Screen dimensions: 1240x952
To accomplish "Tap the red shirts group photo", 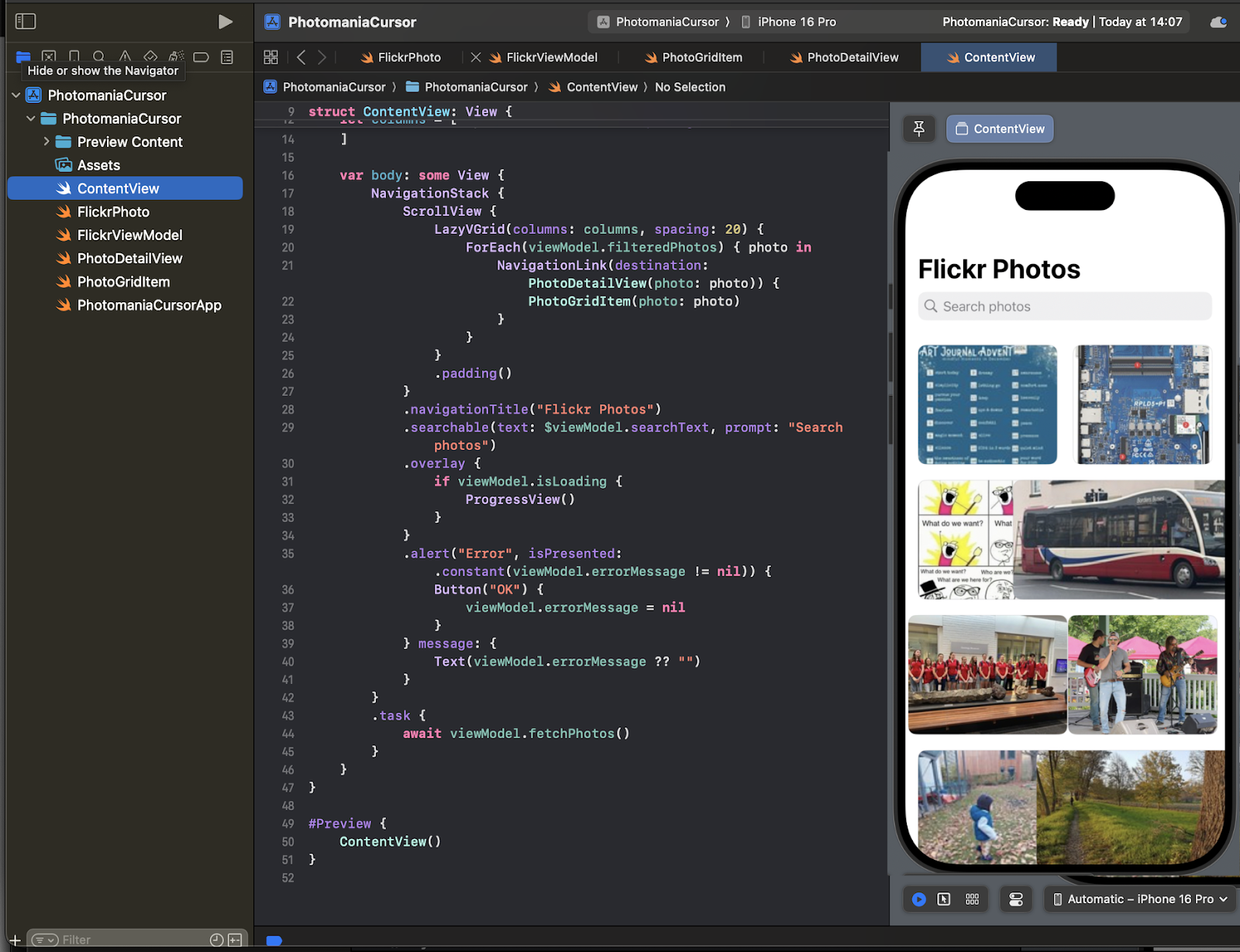I will click(987, 675).
